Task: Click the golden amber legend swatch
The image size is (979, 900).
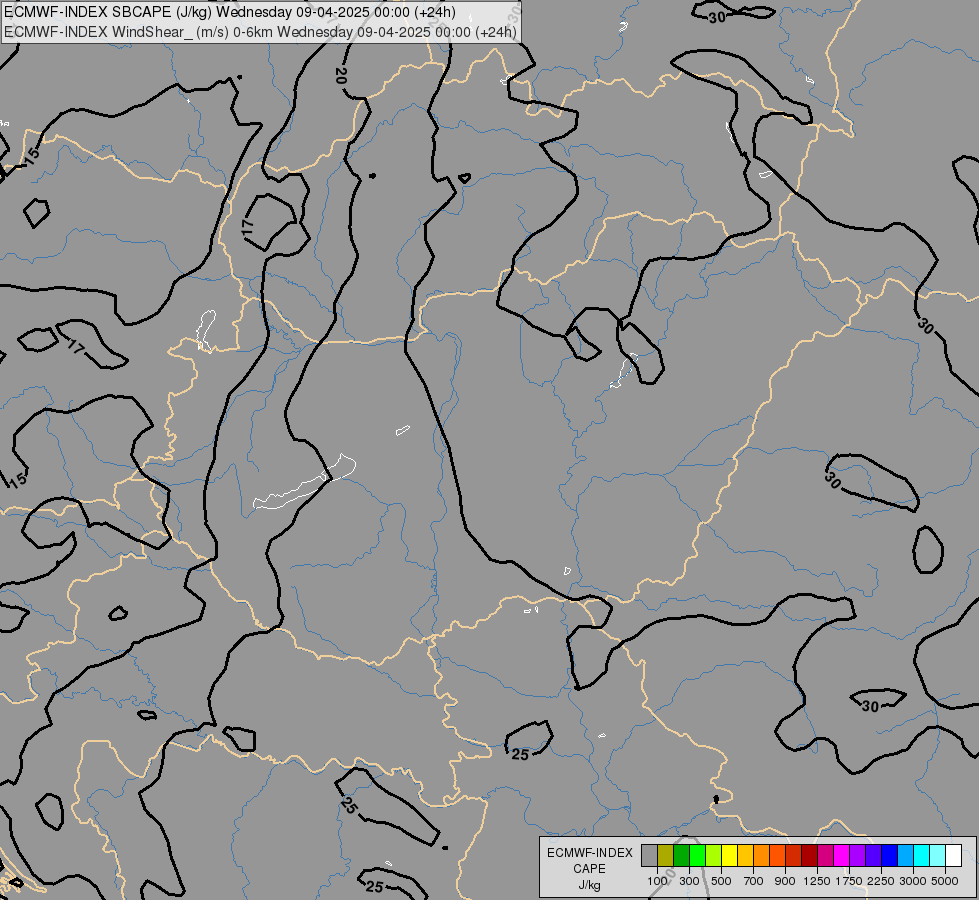Action: click(745, 855)
